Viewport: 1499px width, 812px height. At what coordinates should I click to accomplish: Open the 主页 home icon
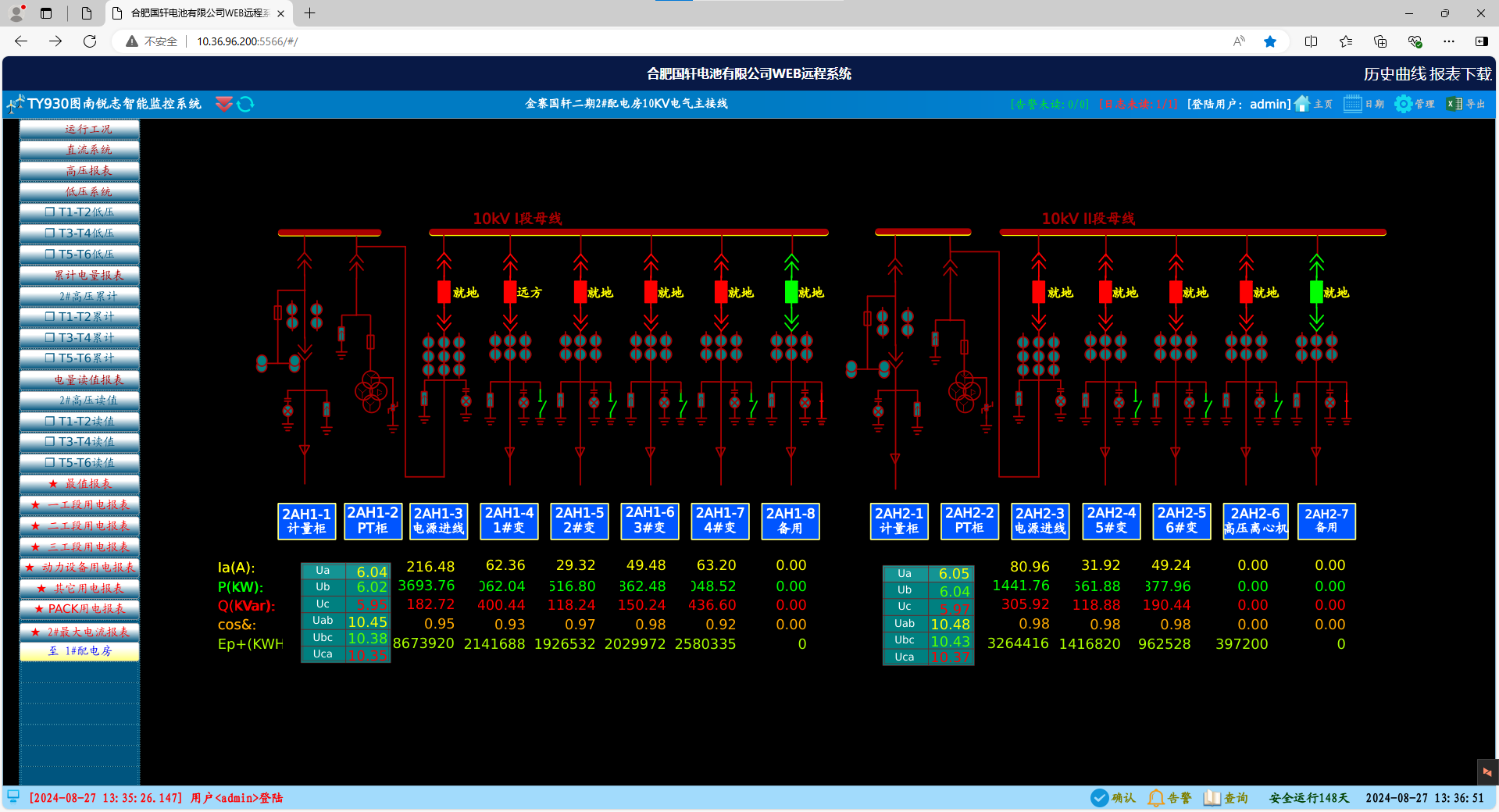coord(1302,104)
